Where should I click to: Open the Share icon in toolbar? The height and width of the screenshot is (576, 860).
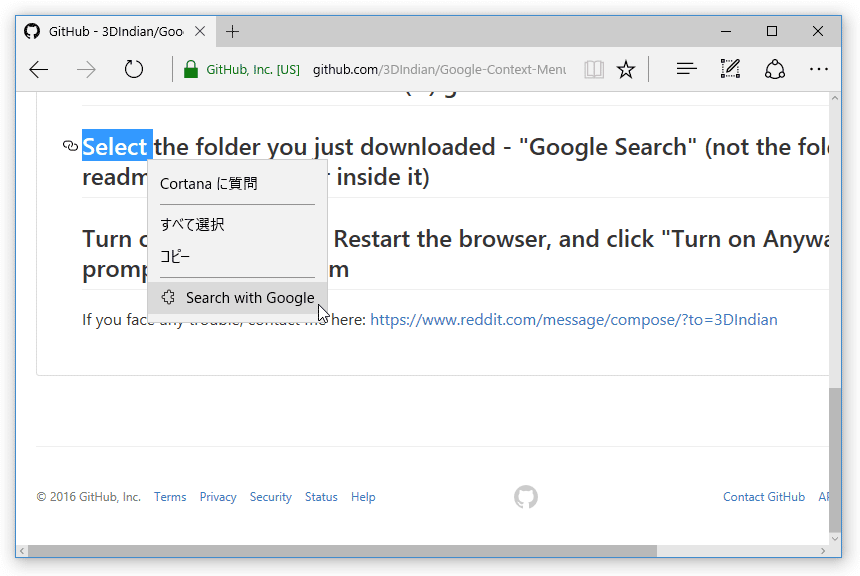(x=775, y=70)
